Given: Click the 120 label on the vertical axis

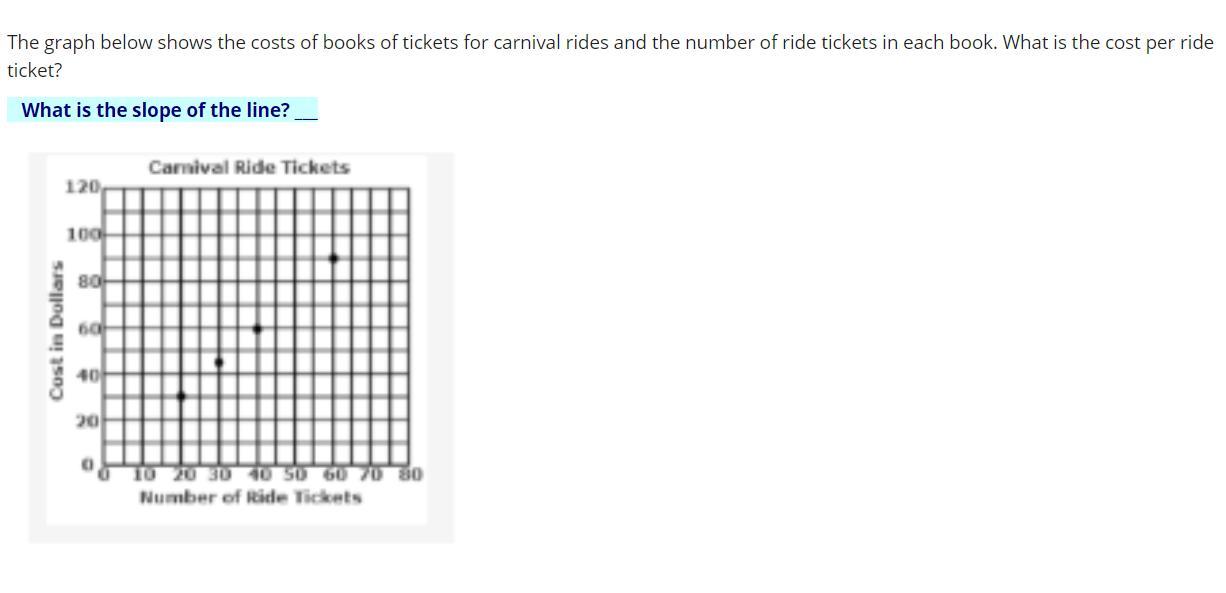Looking at the screenshot, I should pos(82,187).
